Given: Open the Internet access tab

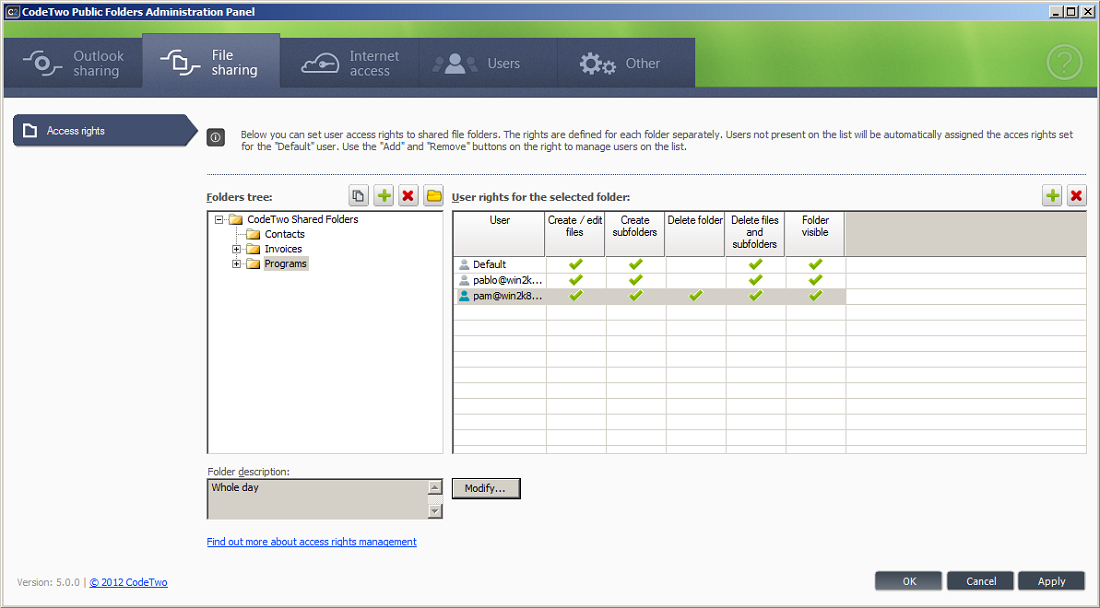Looking at the screenshot, I should coord(349,63).
